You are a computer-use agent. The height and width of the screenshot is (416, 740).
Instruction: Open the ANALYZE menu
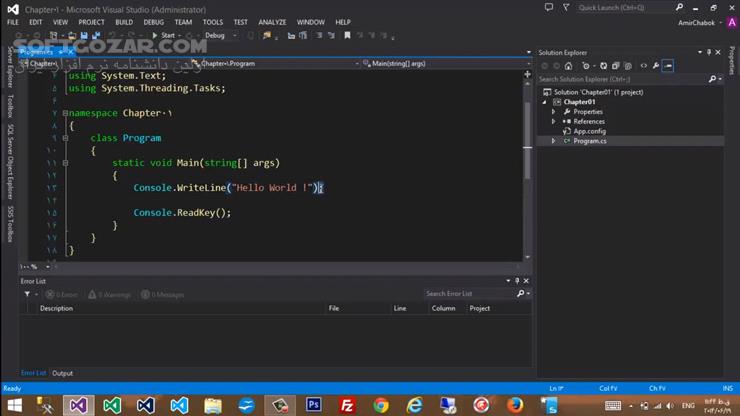click(x=272, y=22)
